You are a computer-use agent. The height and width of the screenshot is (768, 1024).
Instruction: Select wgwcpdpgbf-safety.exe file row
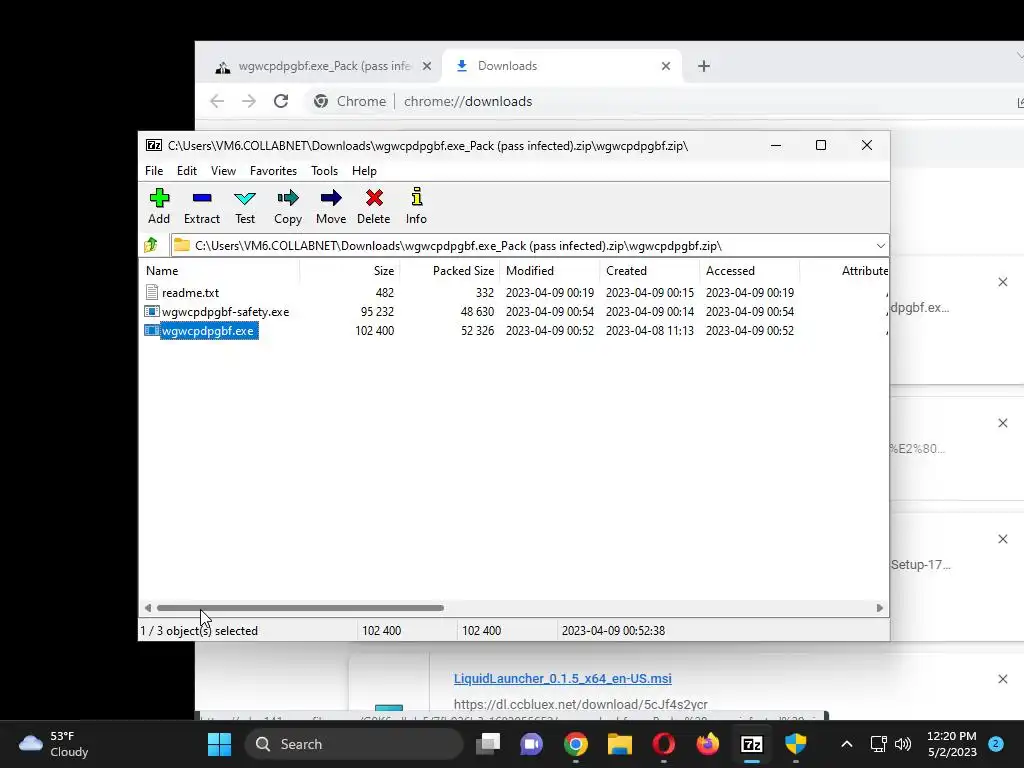[515, 312]
